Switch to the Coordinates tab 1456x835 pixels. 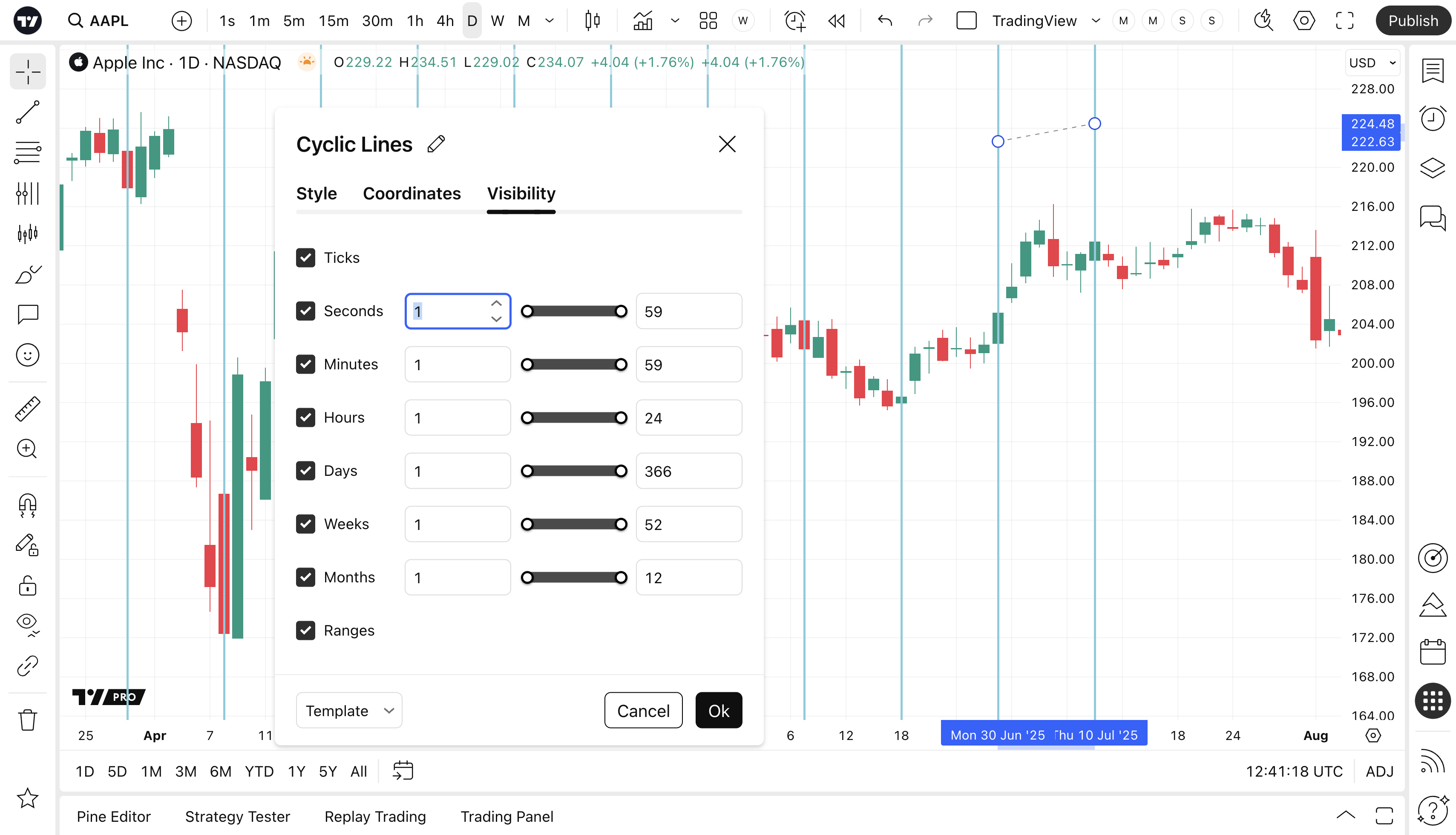point(412,194)
